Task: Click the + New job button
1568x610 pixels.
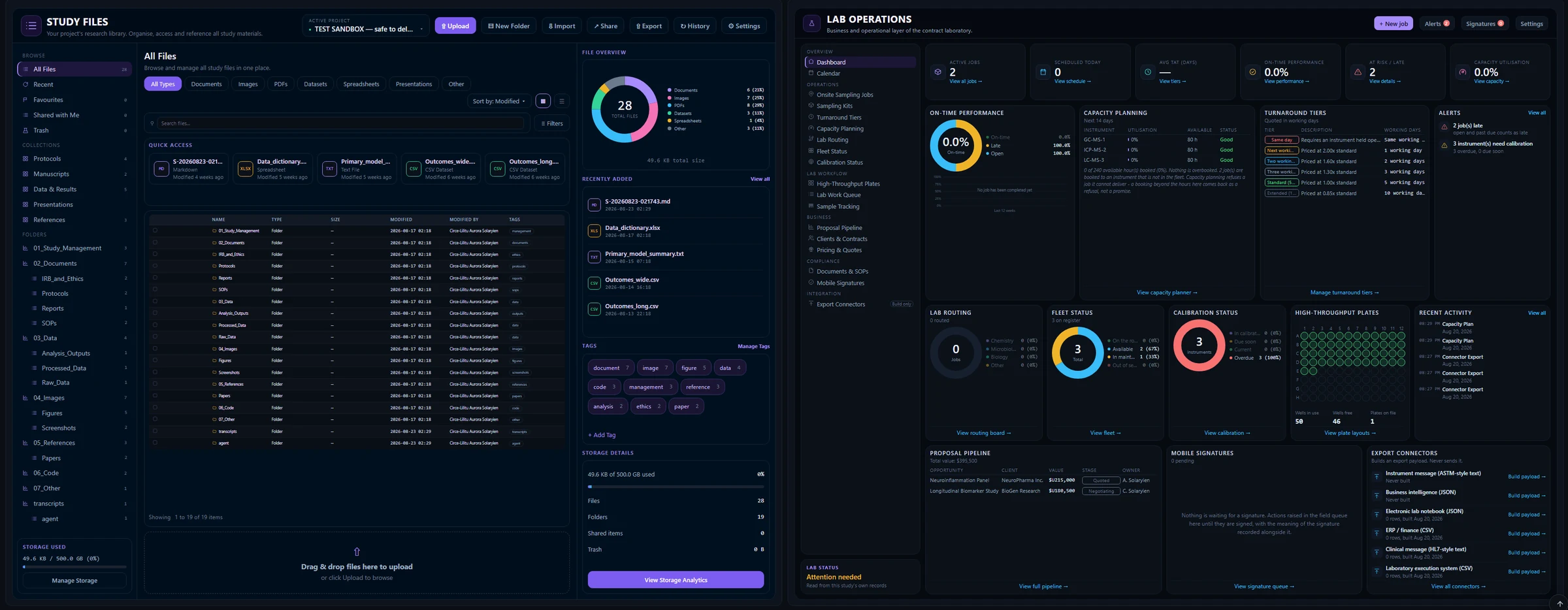Action: click(1393, 24)
